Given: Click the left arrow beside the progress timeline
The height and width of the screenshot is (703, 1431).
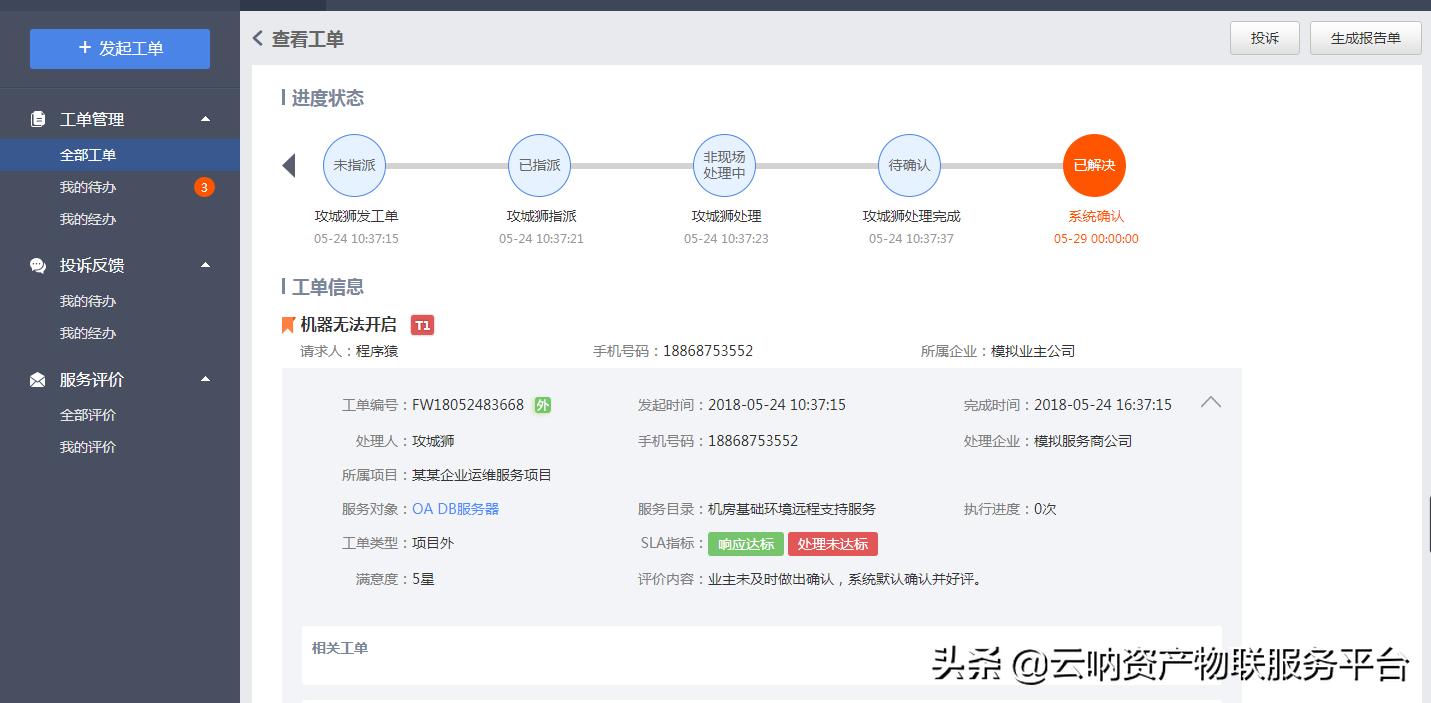Looking at the screenshot, I should [289, 165].
